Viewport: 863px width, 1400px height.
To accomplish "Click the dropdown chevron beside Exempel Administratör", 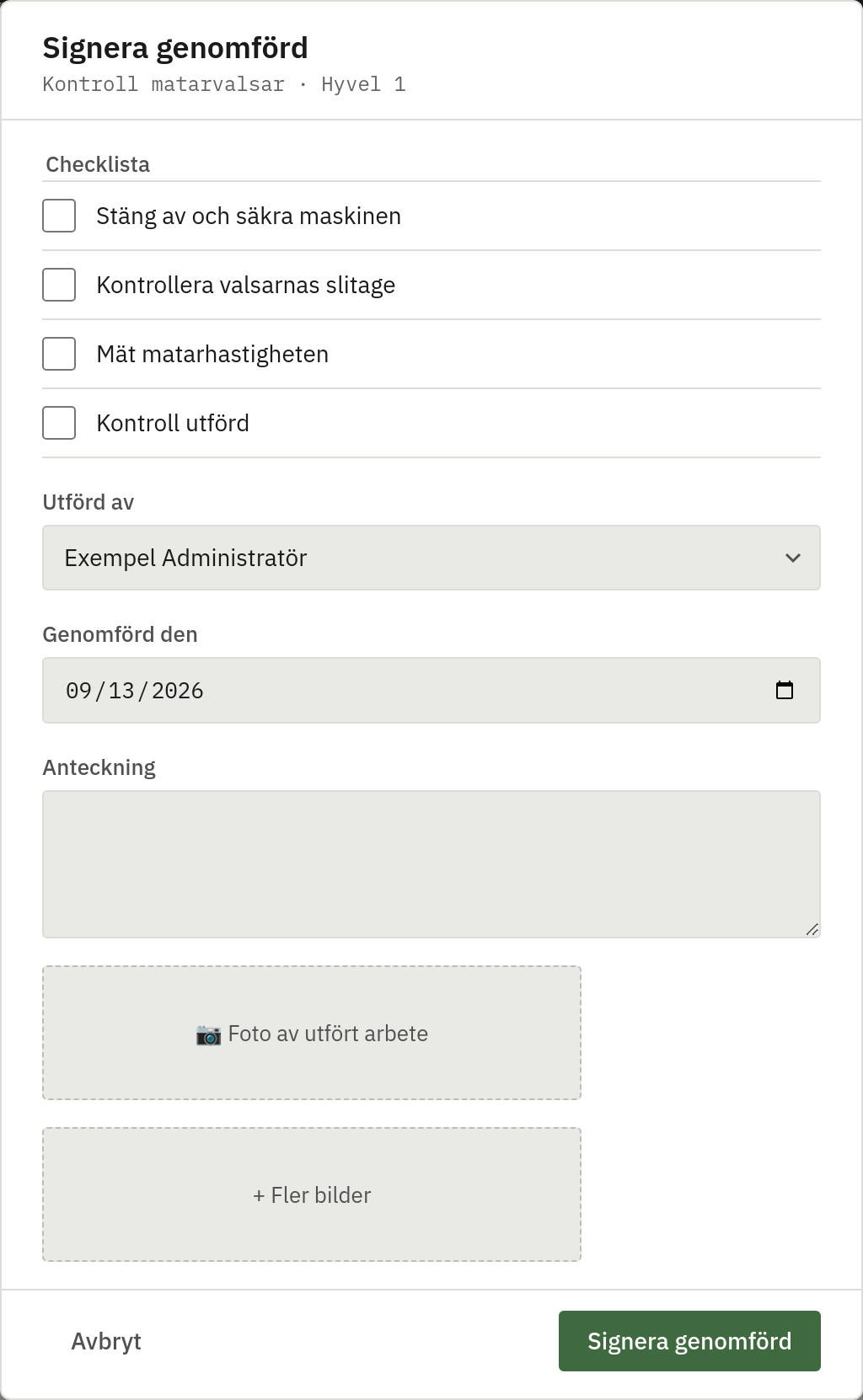I will click(792, 558).
